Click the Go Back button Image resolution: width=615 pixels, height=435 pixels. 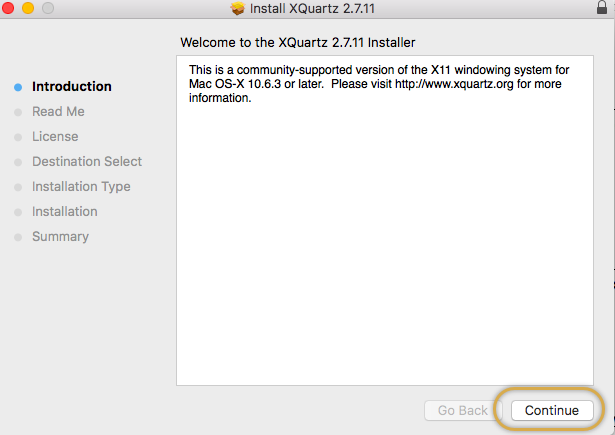[x=462, y=410]
